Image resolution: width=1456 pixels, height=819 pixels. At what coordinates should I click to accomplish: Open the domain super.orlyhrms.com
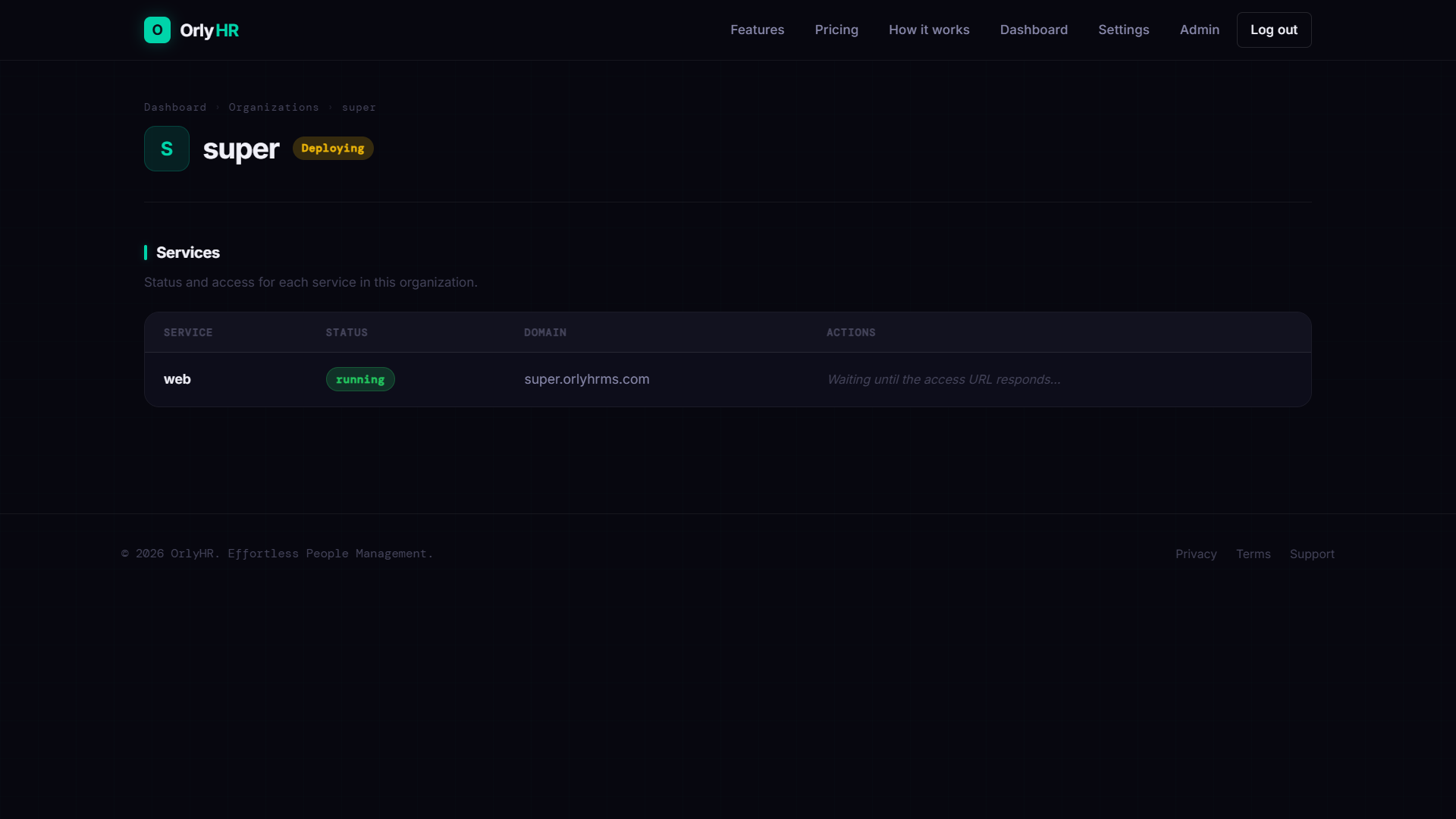coord(587,379)
